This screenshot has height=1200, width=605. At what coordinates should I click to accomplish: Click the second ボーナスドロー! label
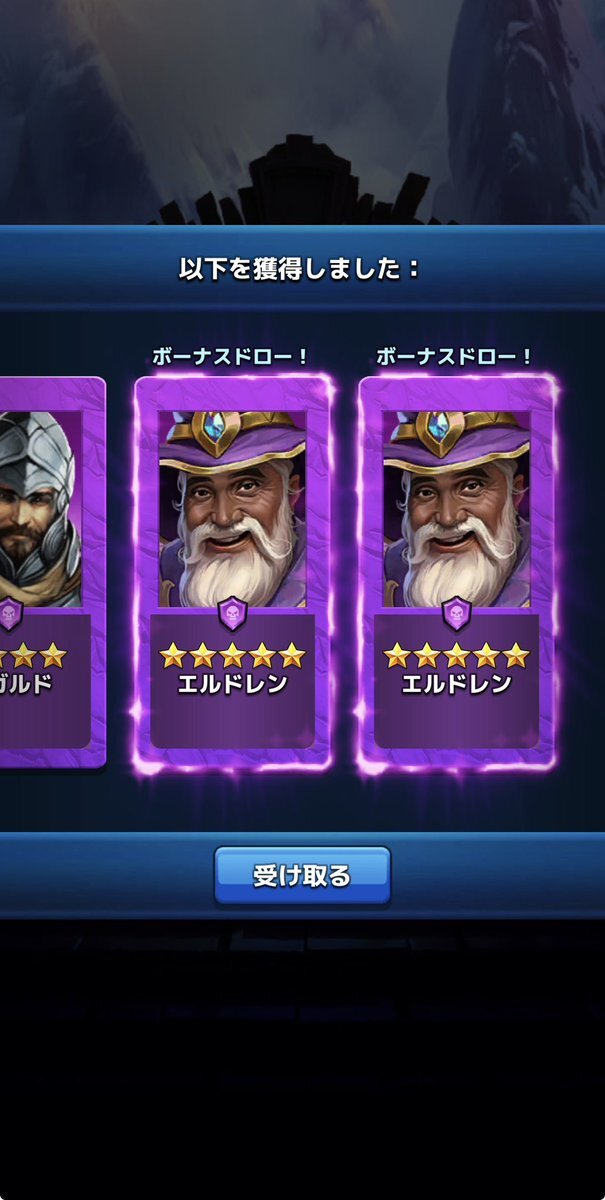pyautogui.click(x=456, y=357)
